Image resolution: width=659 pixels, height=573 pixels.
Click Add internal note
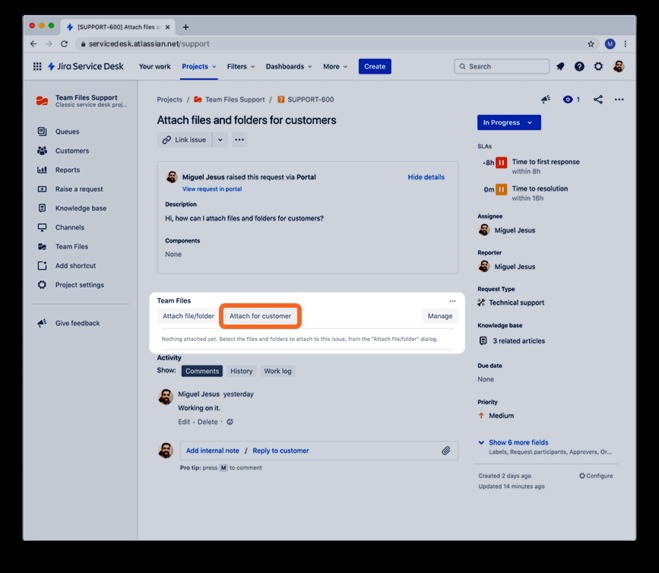(x=213, y=451)
